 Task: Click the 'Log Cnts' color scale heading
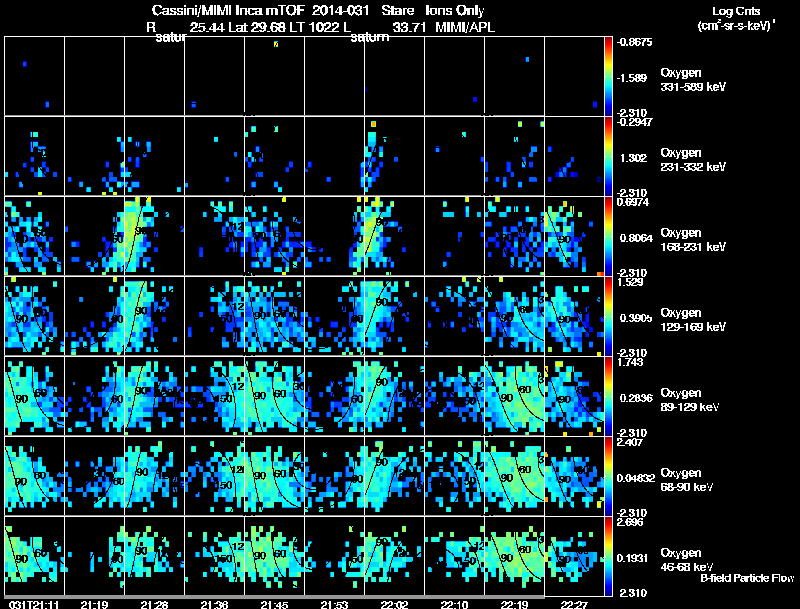coord(736,11)
